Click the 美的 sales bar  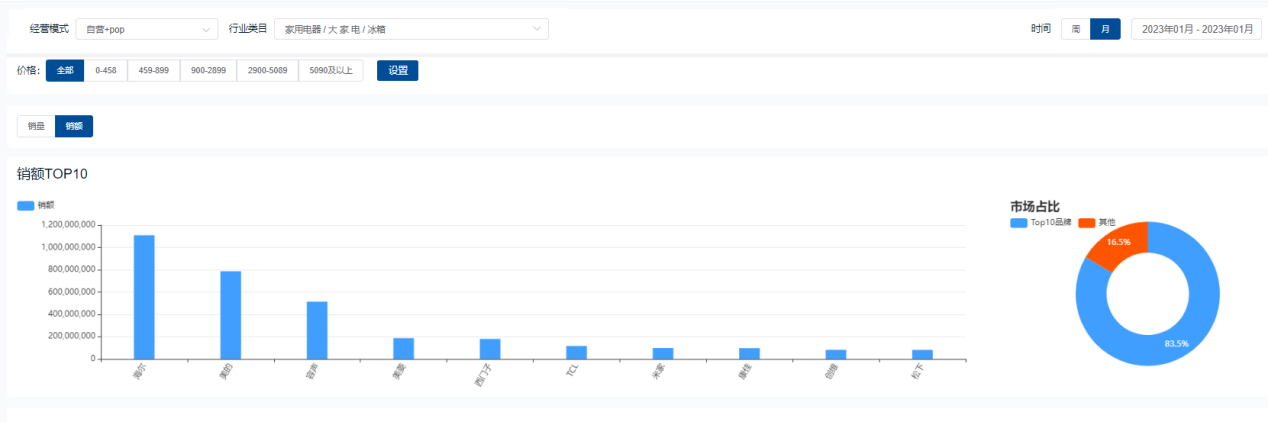pyautogui.click(x=231, y=314)
